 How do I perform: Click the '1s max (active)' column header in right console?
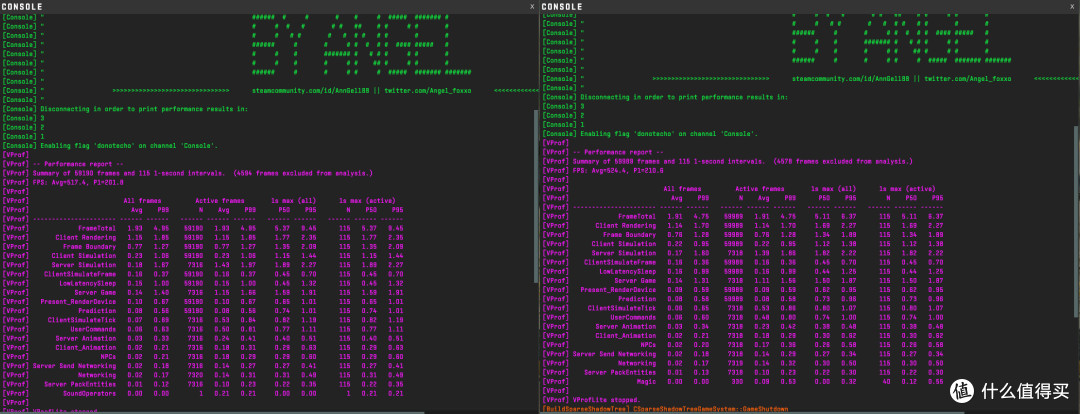coord(907,188)
